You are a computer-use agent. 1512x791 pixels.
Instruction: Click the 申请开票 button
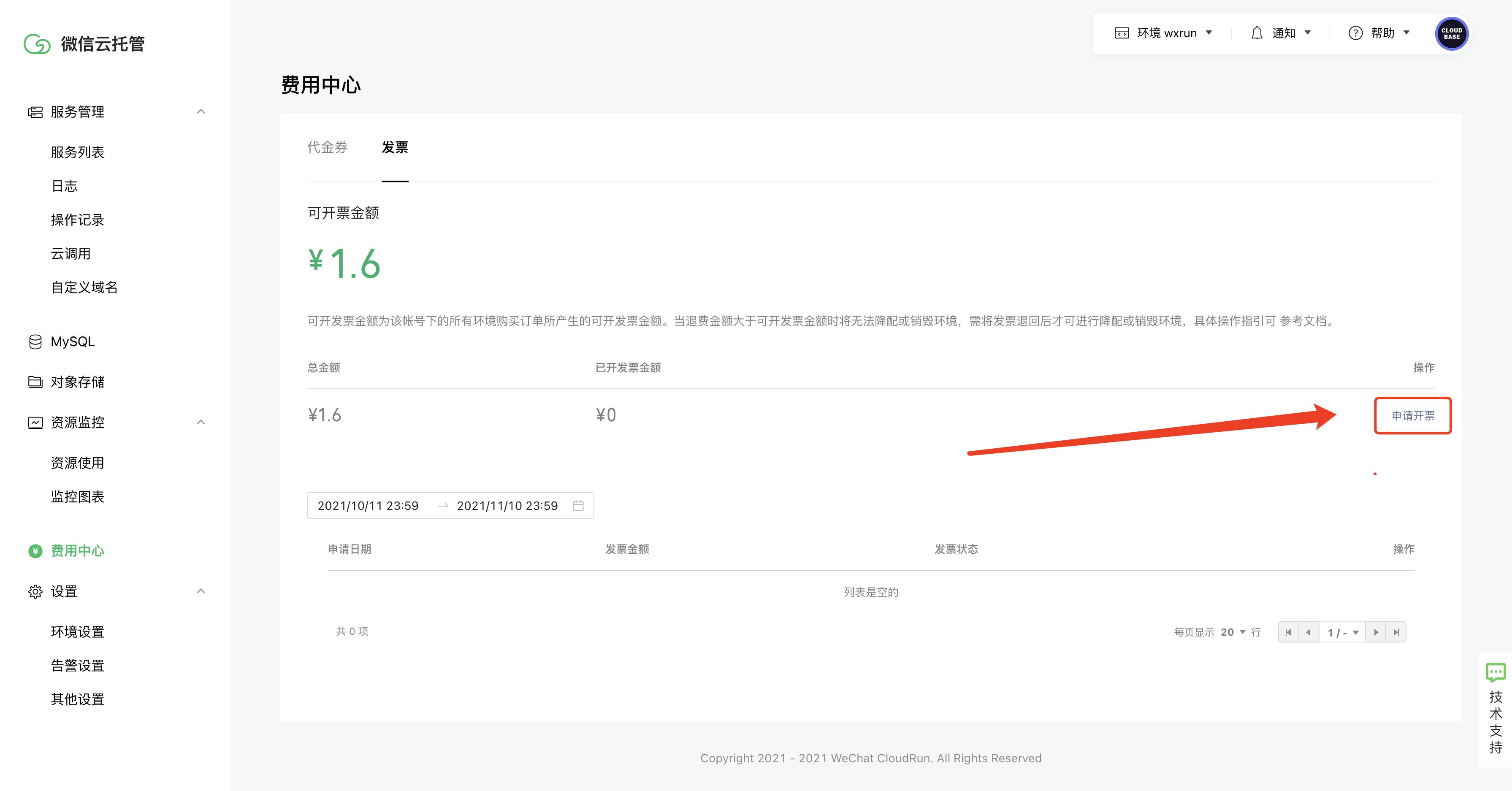pyautogui.click(x=1413, y=415)
